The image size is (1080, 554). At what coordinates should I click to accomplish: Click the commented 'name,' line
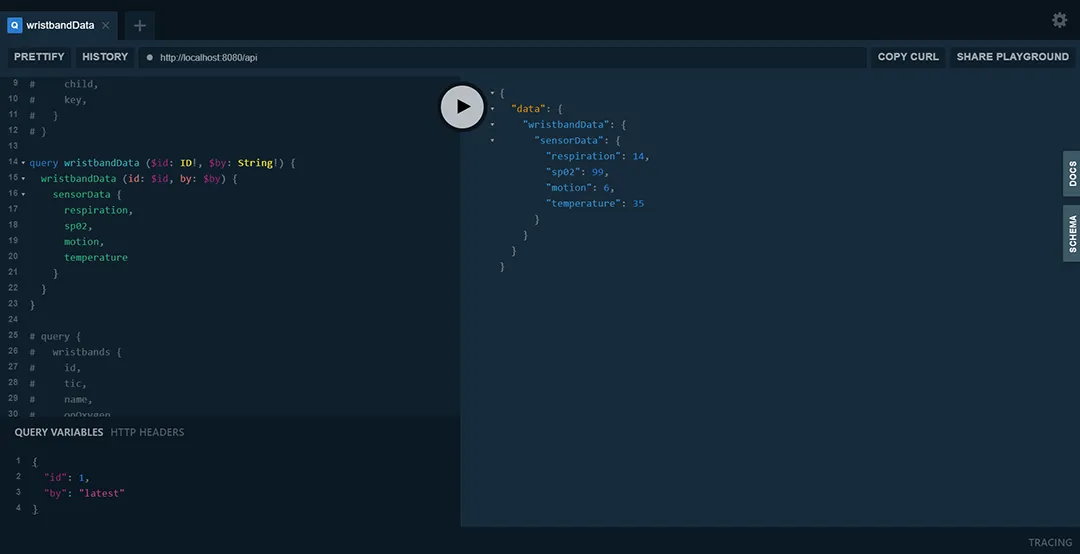pyautogui.click(x=78, y=400)
